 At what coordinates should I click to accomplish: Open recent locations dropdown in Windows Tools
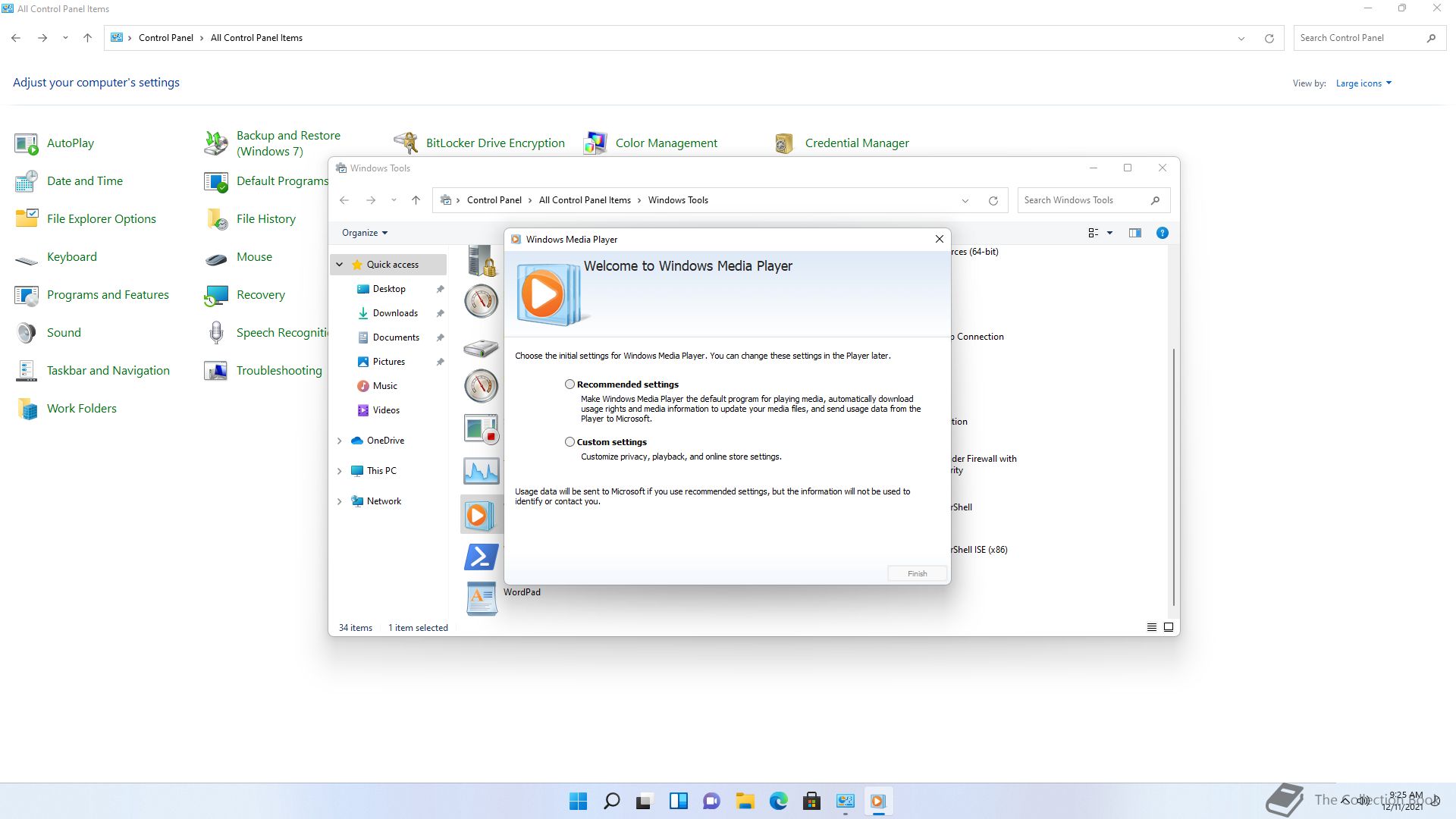tap(394, 200)
